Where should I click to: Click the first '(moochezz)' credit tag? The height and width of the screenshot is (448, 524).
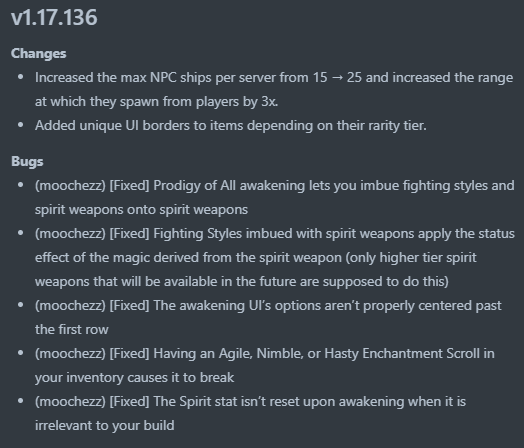coord(70,186)
